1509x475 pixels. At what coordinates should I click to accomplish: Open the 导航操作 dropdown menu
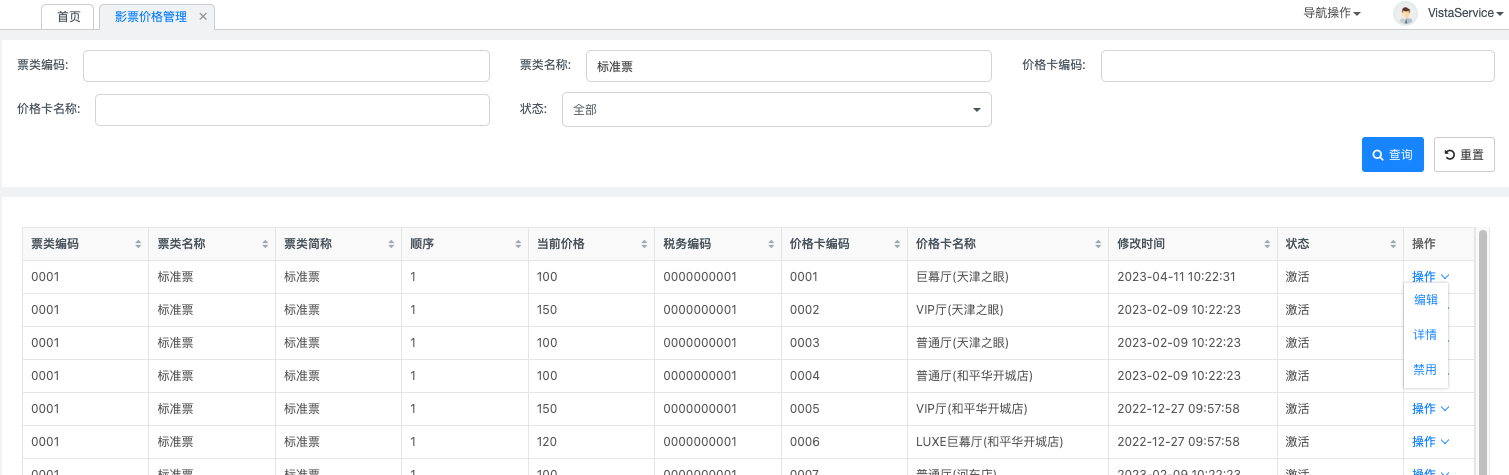click(1331, 13)
